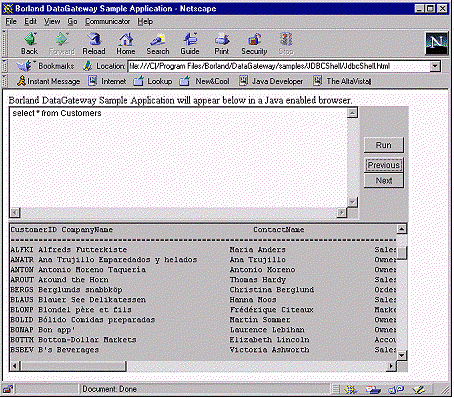Go to Home via toolbar icon
The image size is (454, 398).
tap(126, 44)
